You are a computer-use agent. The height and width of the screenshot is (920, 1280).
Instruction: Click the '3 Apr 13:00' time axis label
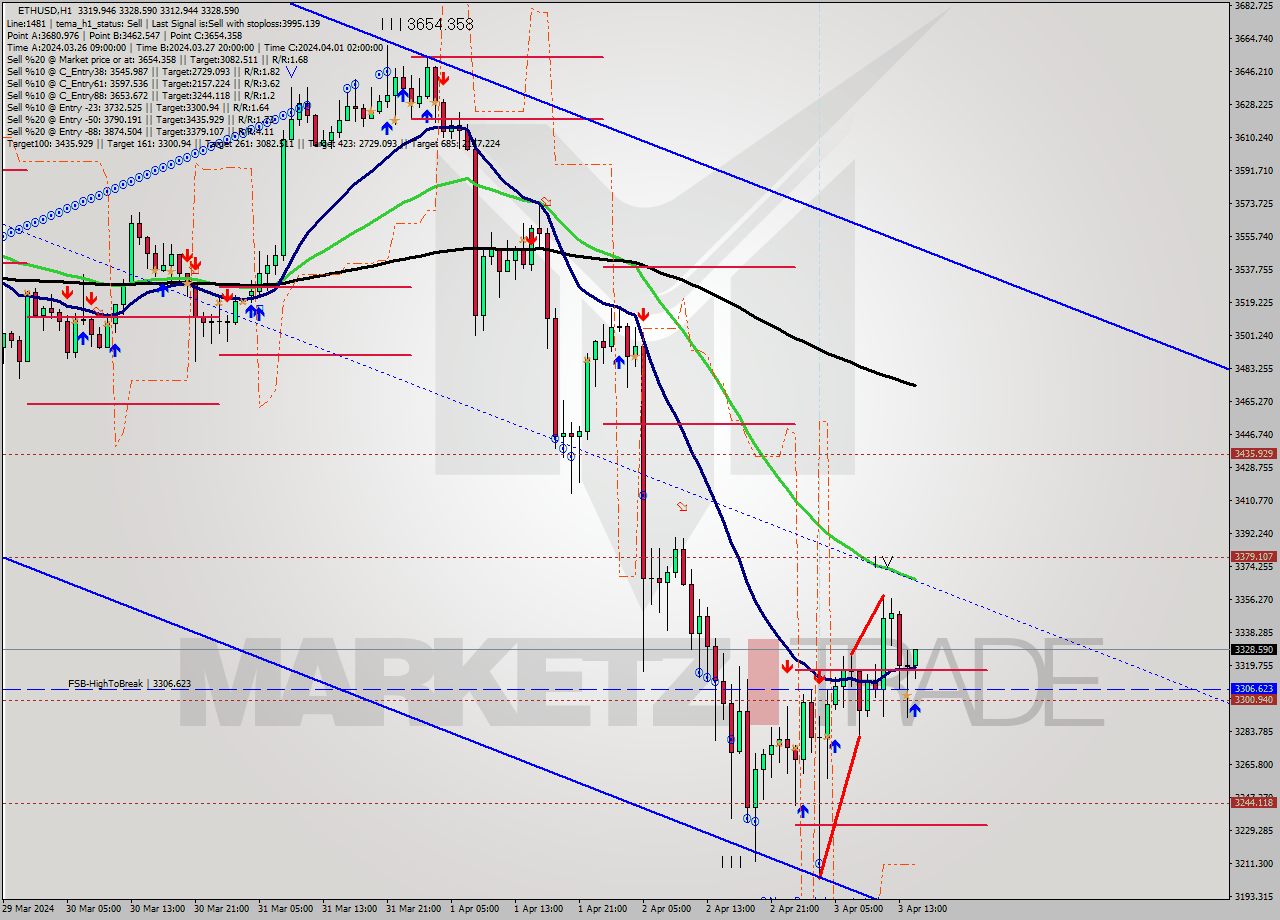coord(922,909)
